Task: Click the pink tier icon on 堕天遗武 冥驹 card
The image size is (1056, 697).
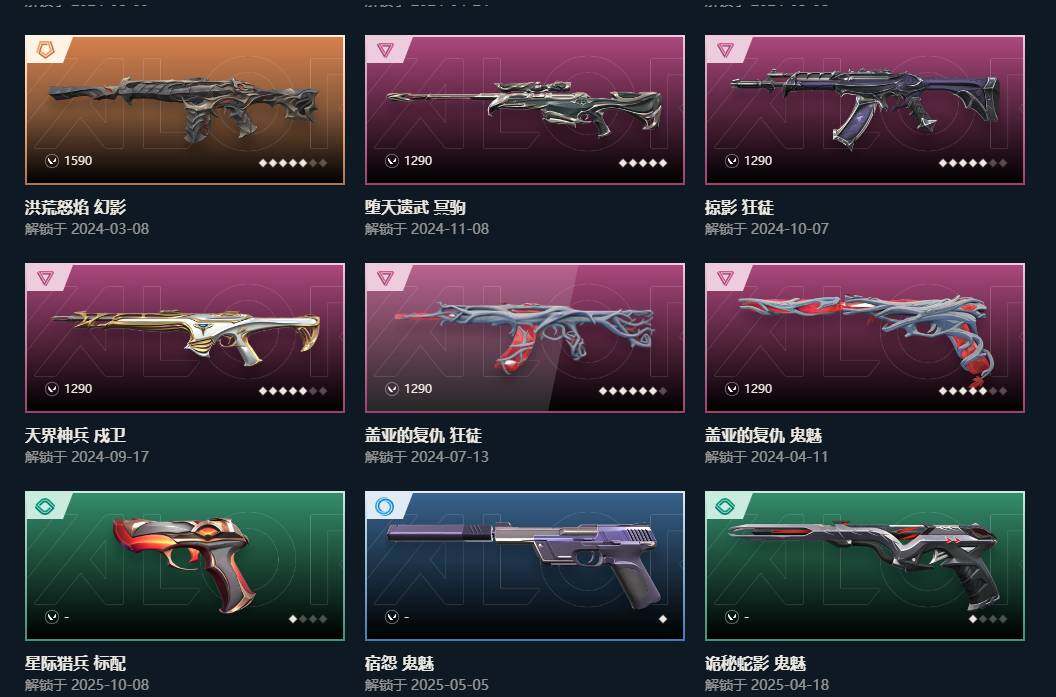Action: pos(385,49)
